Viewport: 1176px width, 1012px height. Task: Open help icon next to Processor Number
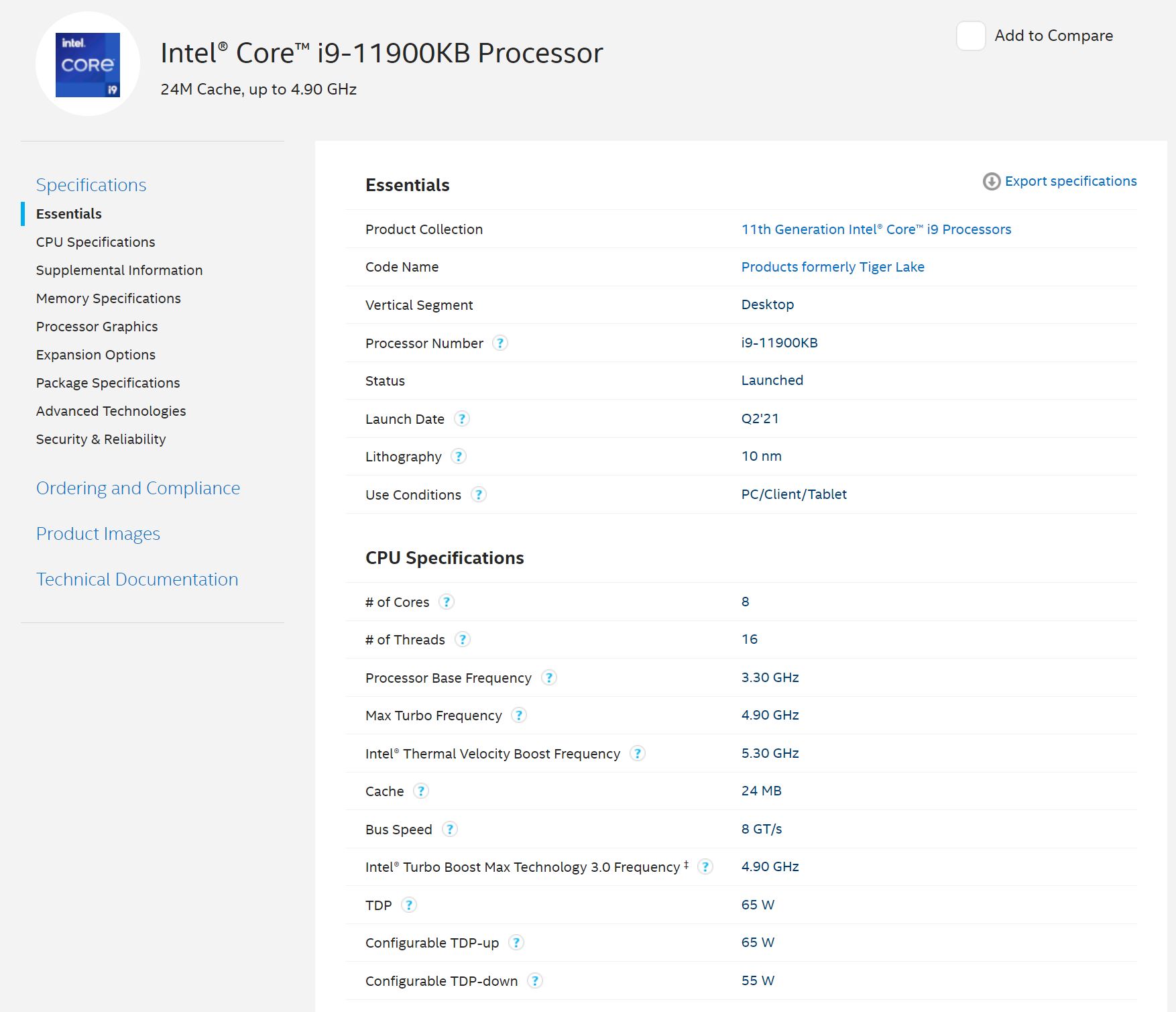point(500,343)
